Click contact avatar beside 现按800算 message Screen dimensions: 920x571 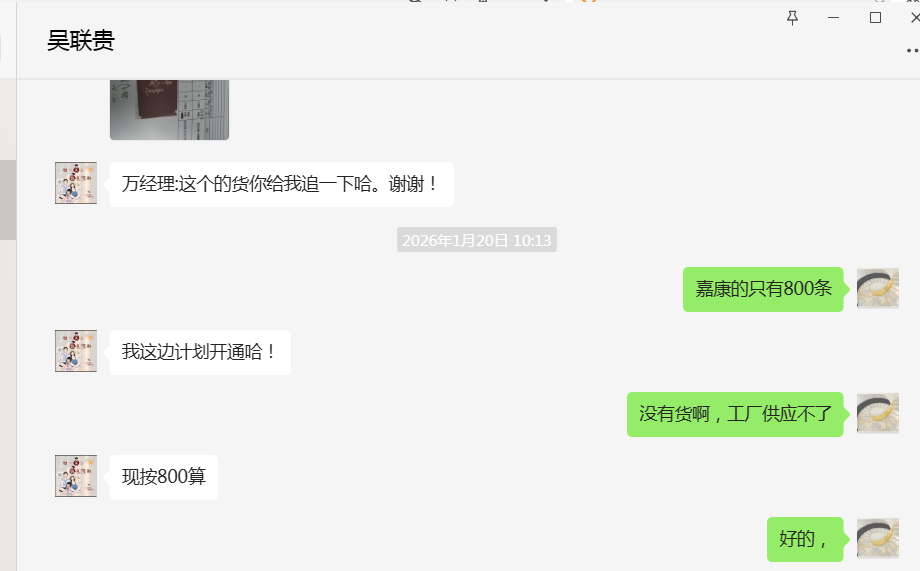(x=76, y=476)
